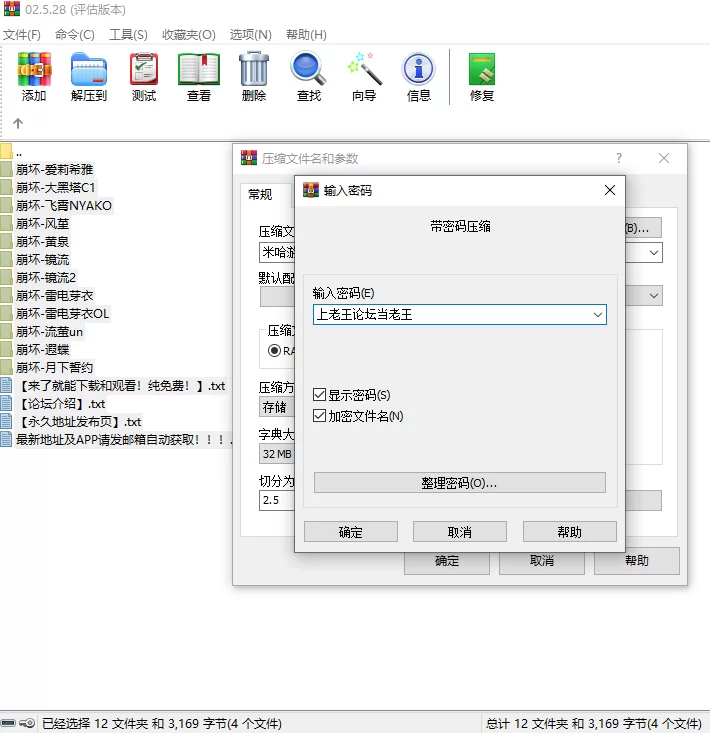Select the 崩坏-遐蝶 folder

[x=43, y=350]
